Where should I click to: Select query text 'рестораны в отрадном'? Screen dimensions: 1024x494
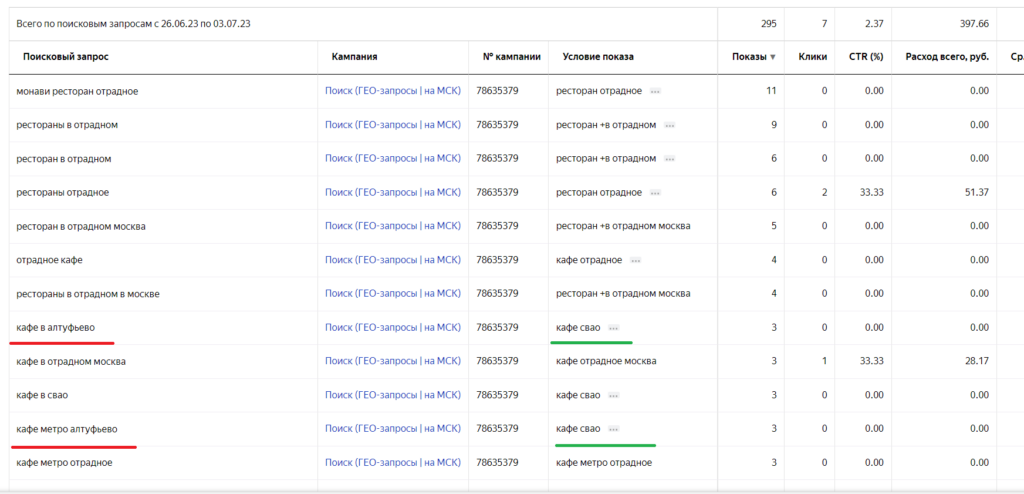[x=67, y=125]
